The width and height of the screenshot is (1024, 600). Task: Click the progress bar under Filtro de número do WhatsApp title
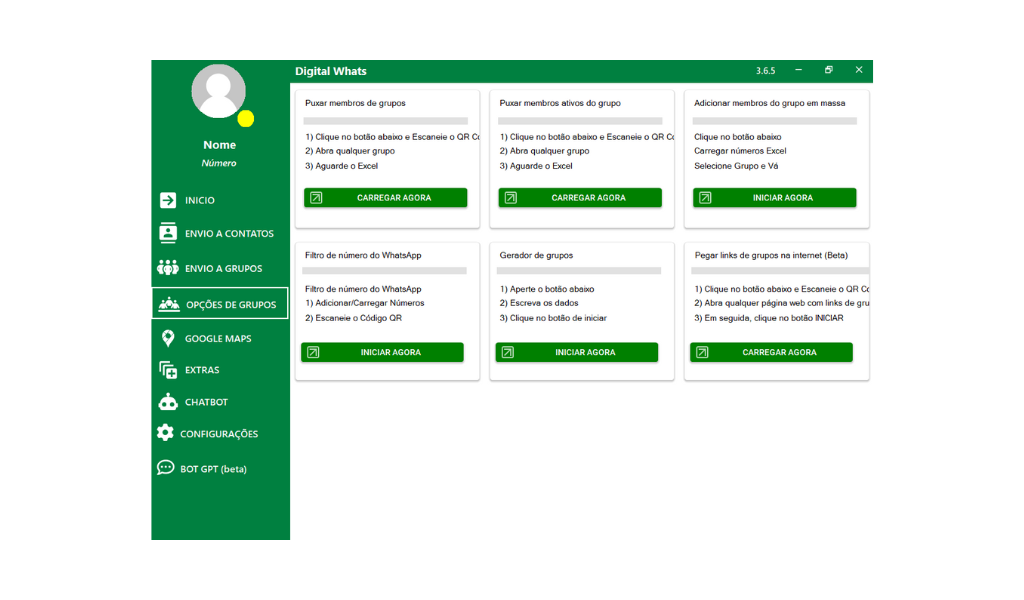384,270
